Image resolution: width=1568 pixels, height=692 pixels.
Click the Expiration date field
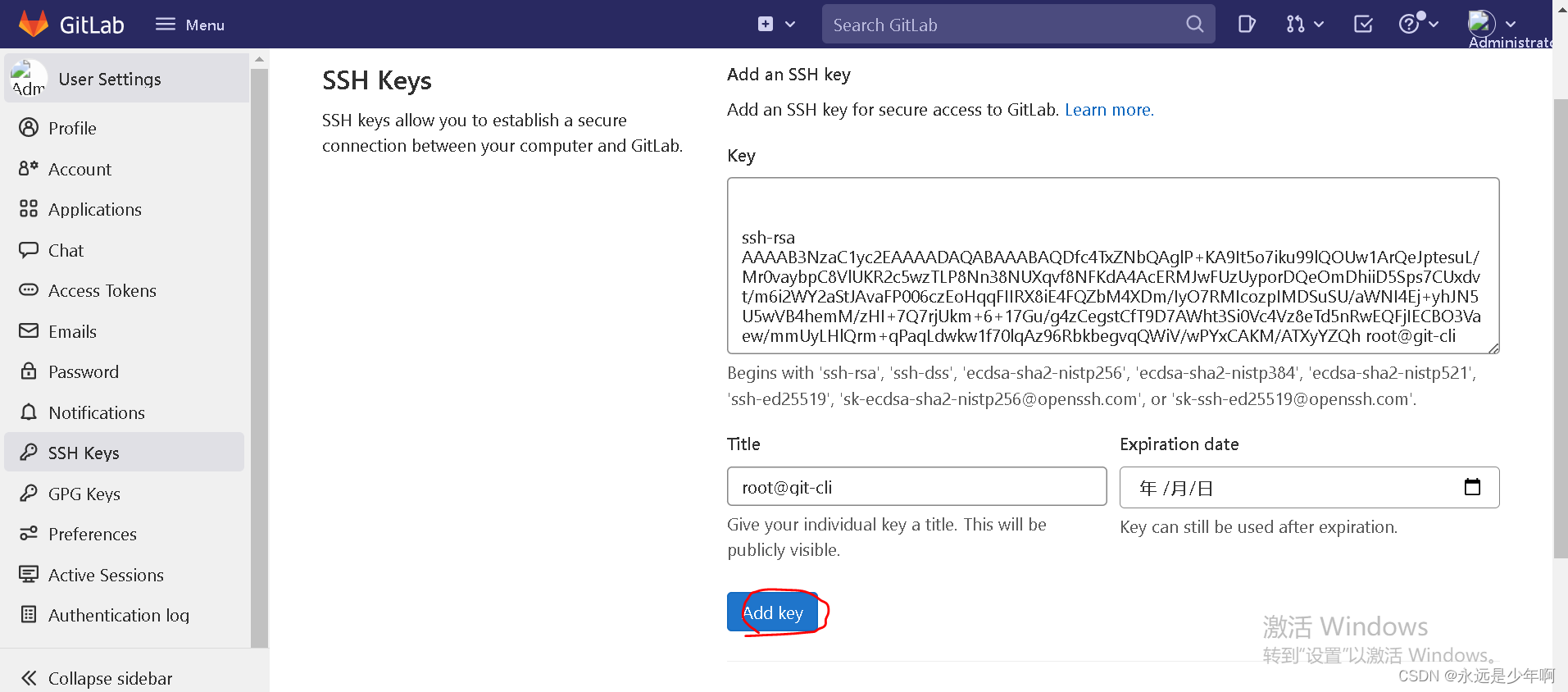pyautogui.click(x=1309, y=487)
